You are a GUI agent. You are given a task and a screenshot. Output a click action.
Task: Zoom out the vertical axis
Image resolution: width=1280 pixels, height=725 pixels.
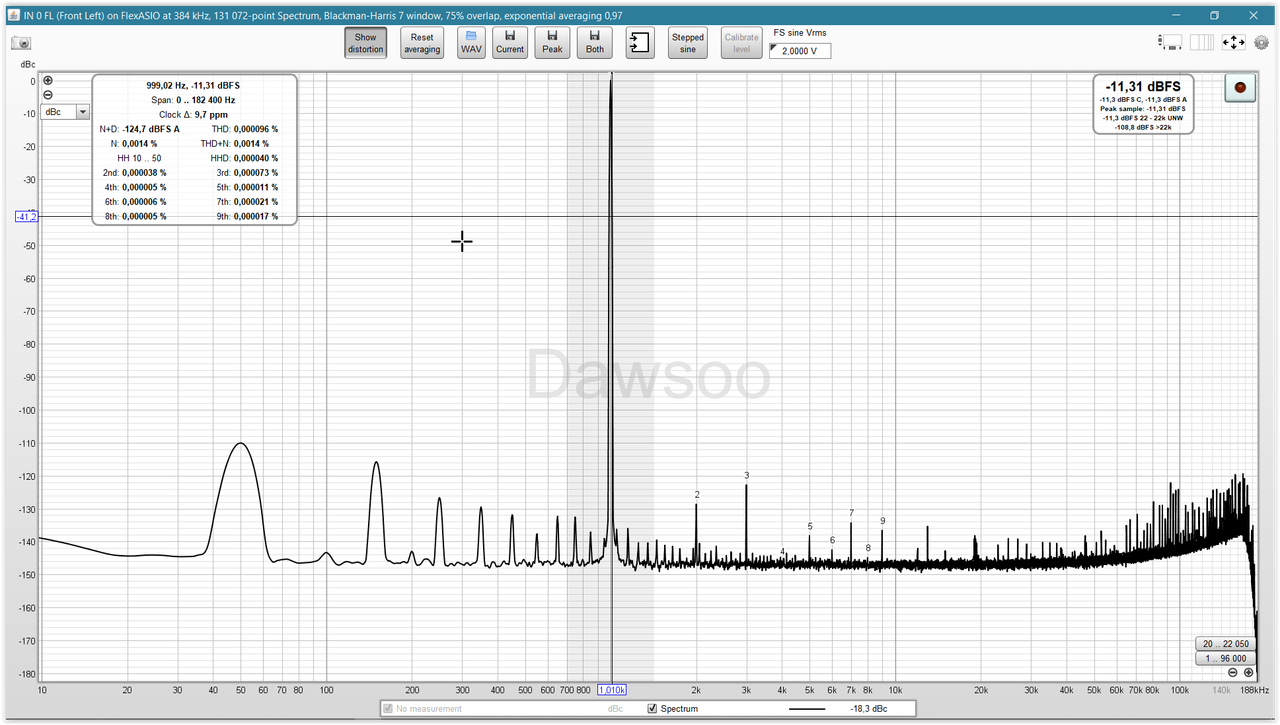click(x=48, y=94)
